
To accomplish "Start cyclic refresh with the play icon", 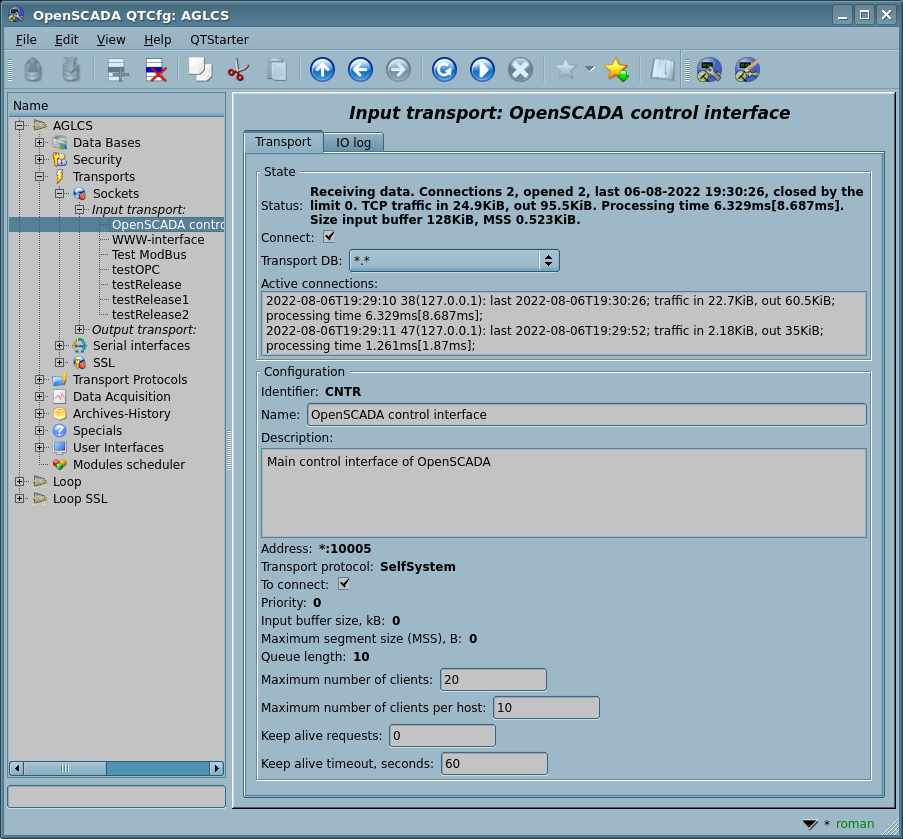I will 483,70.
